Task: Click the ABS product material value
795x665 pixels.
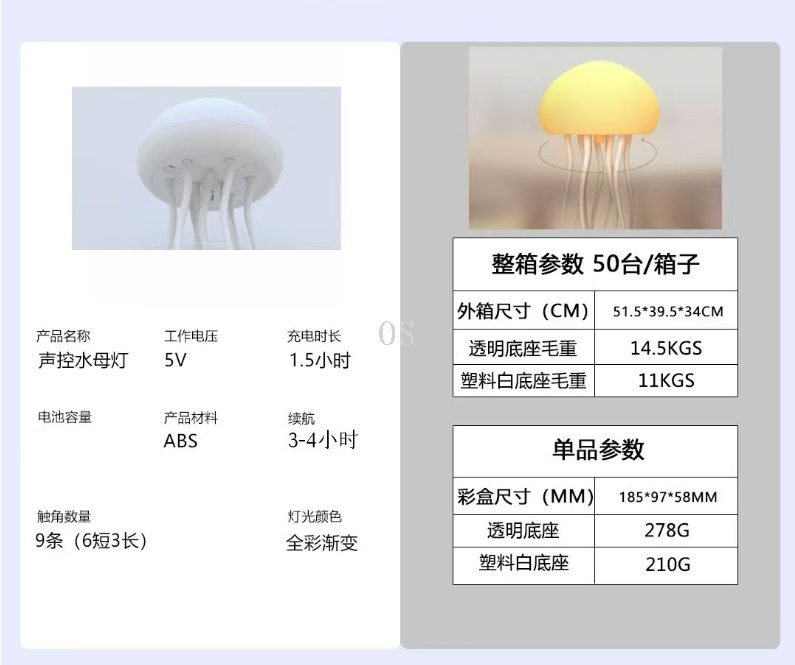Action: pos(181,440)
